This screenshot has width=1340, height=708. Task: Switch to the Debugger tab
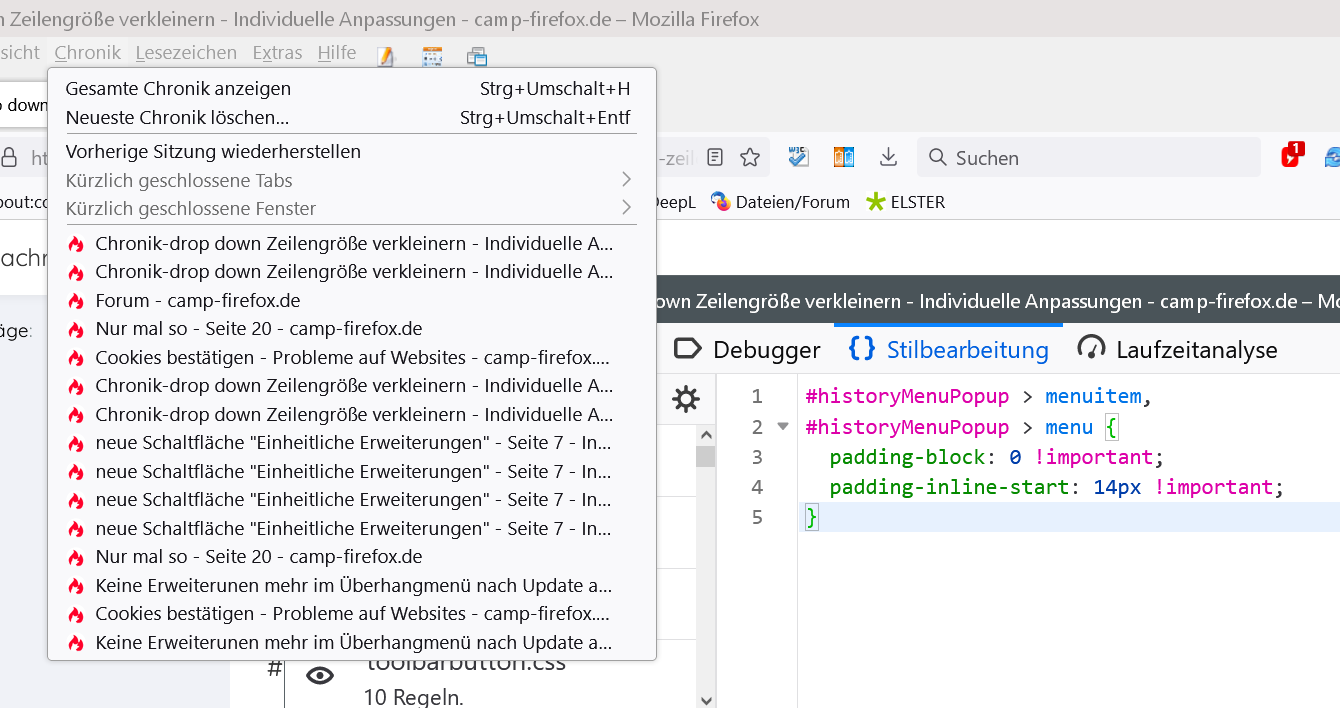click(748, 349)
